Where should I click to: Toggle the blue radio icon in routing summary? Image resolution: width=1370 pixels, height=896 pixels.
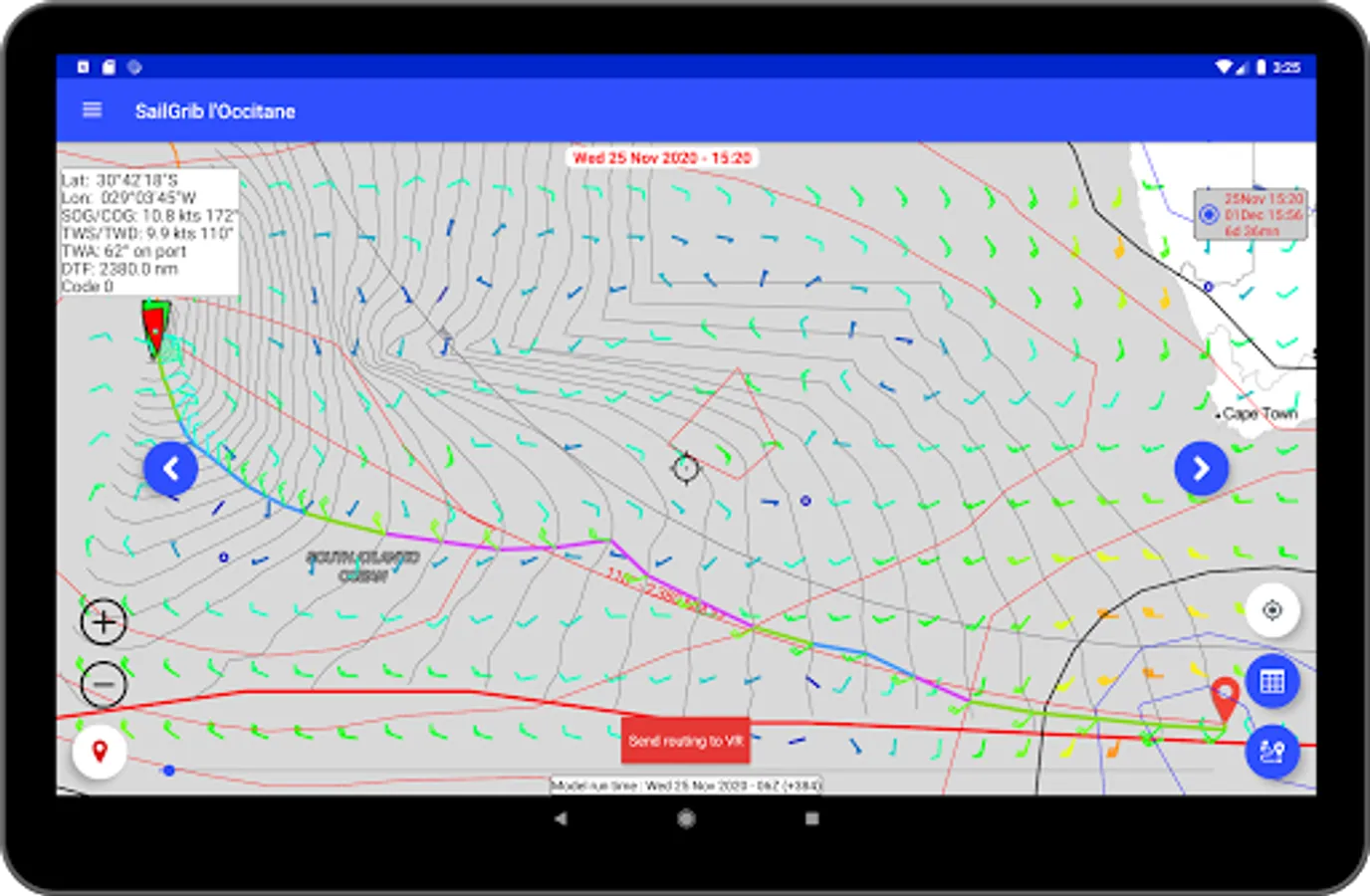coord(1209,215)
